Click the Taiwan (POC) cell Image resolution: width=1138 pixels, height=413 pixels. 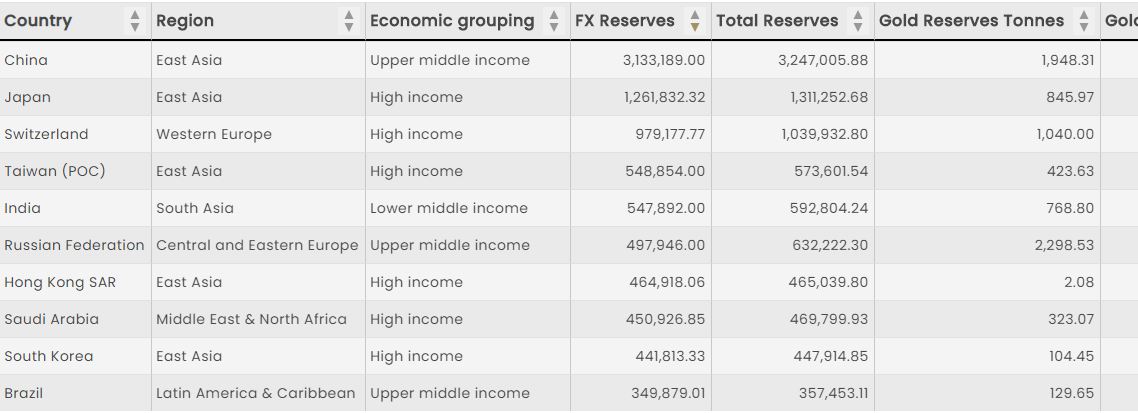point(55,171)
